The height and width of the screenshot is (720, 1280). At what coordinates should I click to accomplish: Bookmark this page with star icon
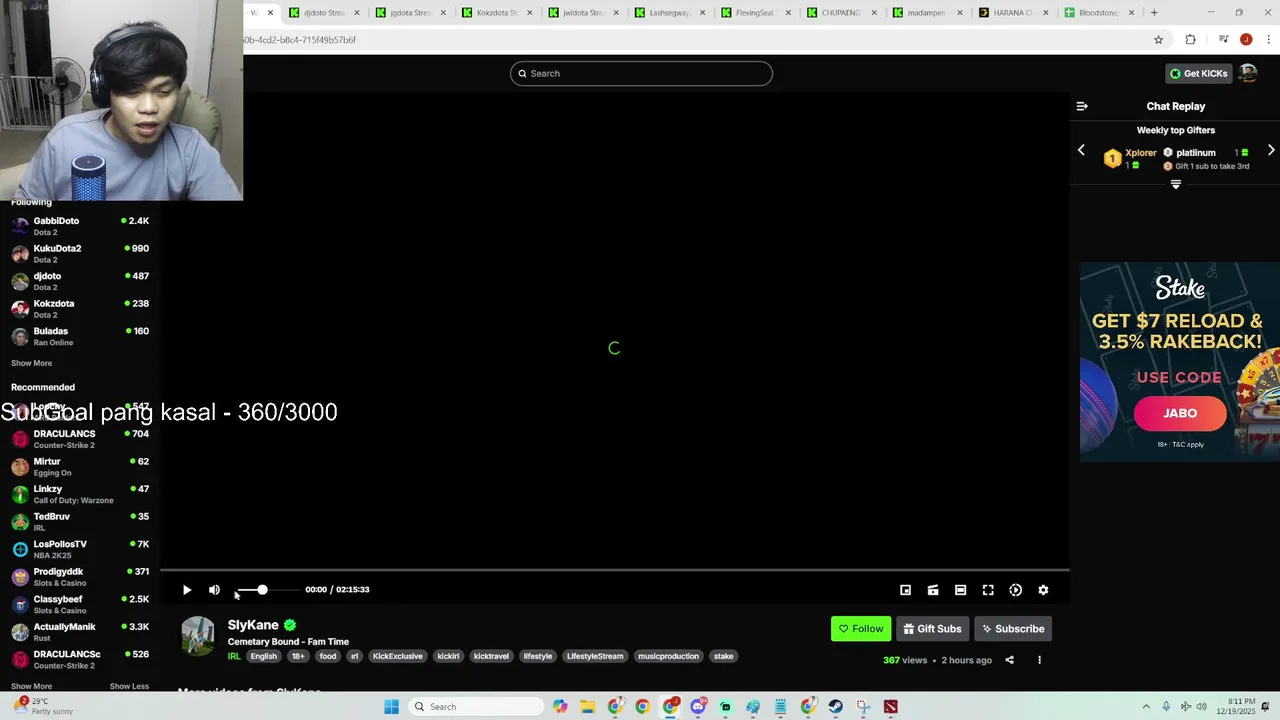(1158, 40)
